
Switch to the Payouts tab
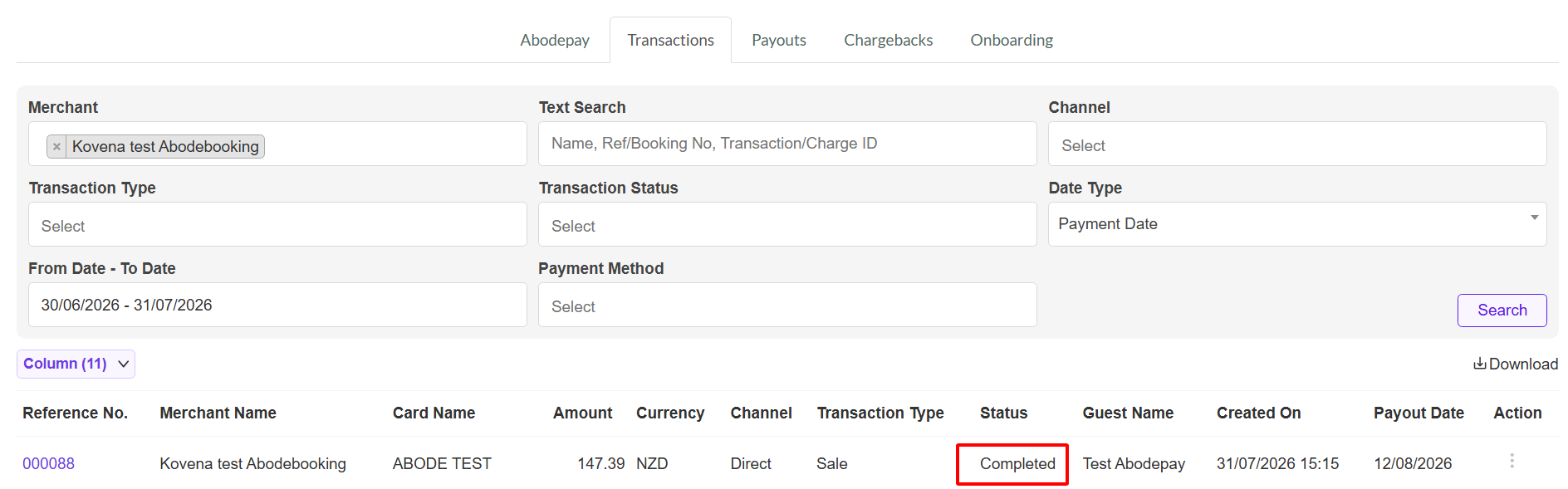pyautogui.click(x=779, y=40)
